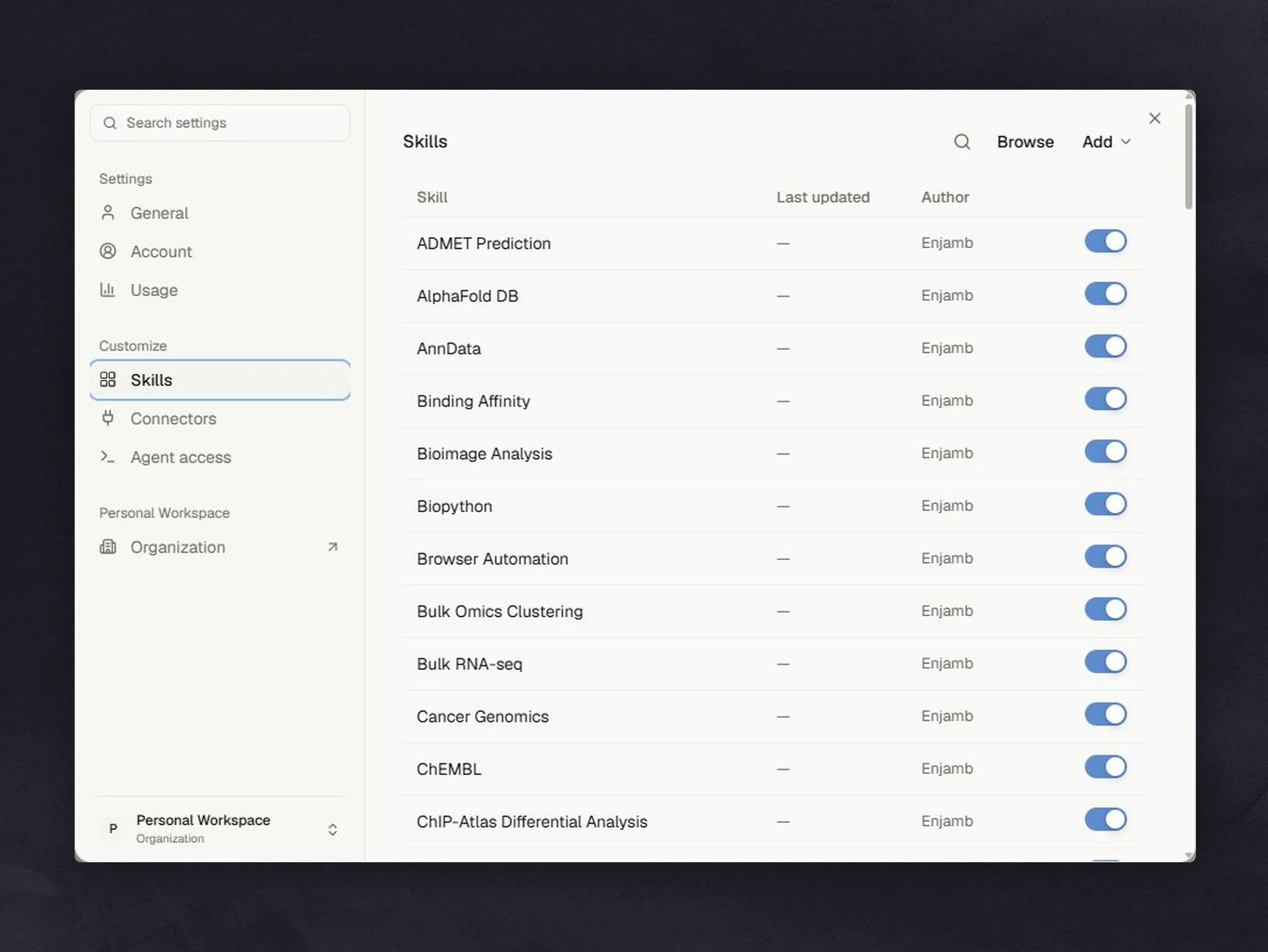Click the Connectors plug icon
This screenshot has height=952, width=1268.
(108, 418)
